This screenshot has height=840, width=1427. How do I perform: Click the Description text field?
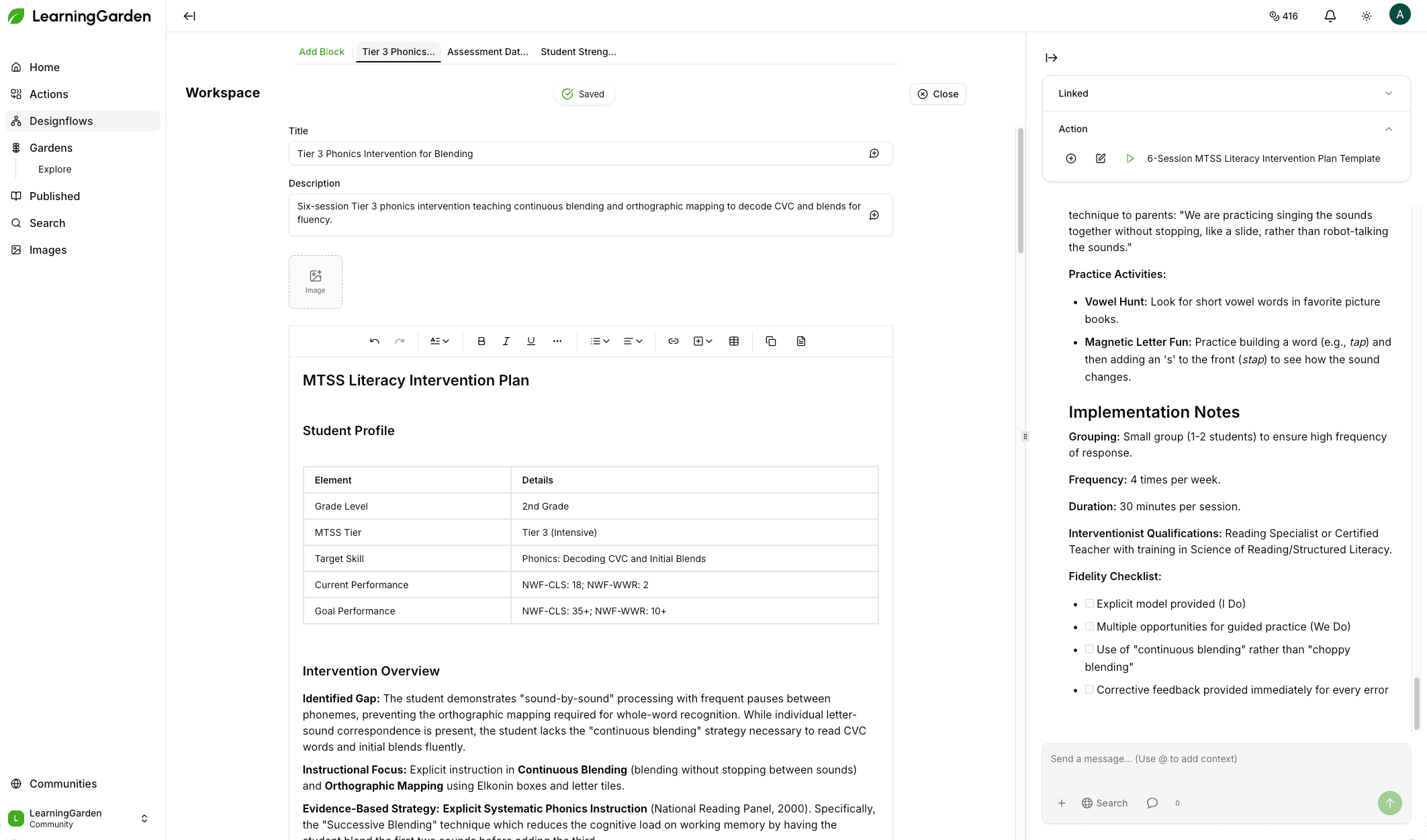tap(590, 215)
